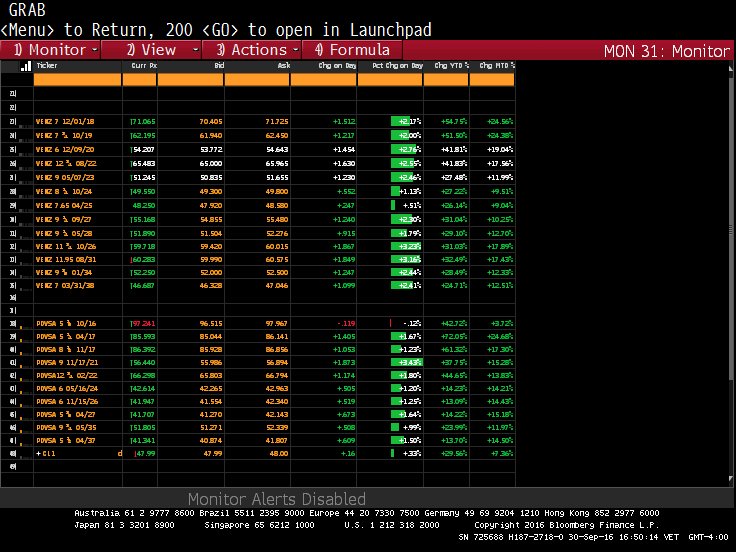Select the VENZ 6 12/09/20 ticker

65,150
